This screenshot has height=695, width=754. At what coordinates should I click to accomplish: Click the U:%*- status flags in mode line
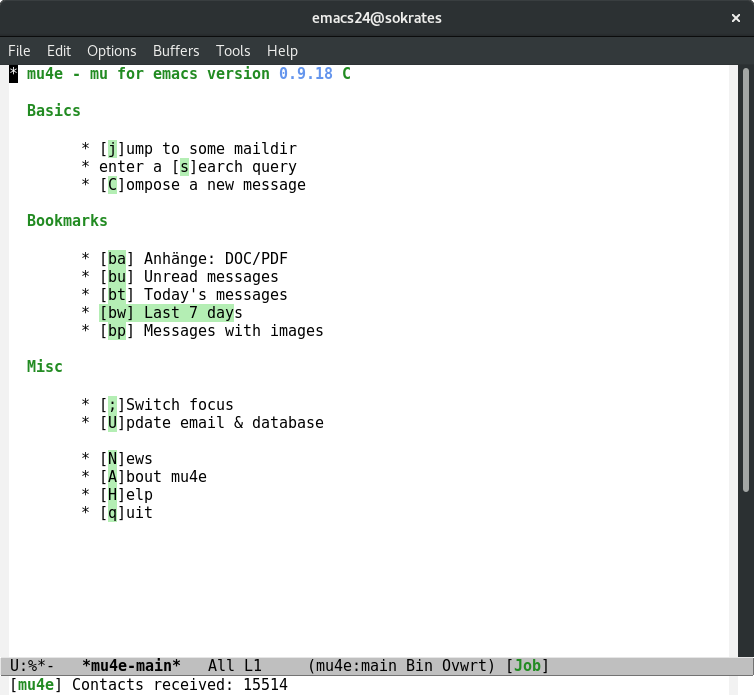(x=32, y=666)
